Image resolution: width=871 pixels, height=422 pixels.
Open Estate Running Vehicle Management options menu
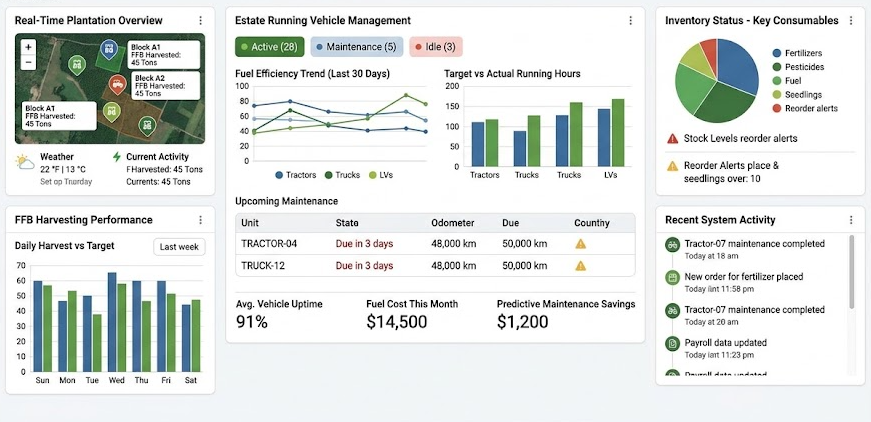pyautogui.click(x=630, y=21)
